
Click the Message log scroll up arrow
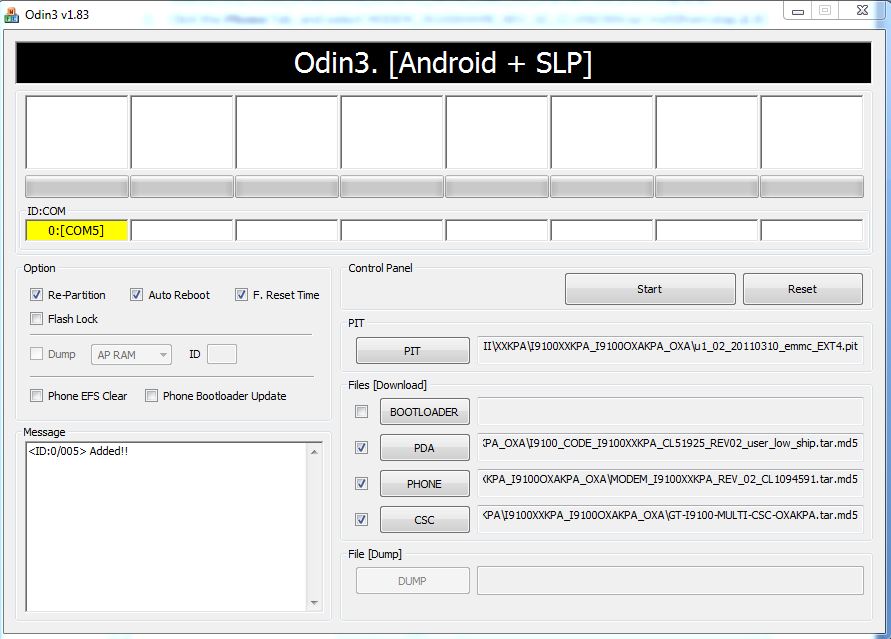314,452
